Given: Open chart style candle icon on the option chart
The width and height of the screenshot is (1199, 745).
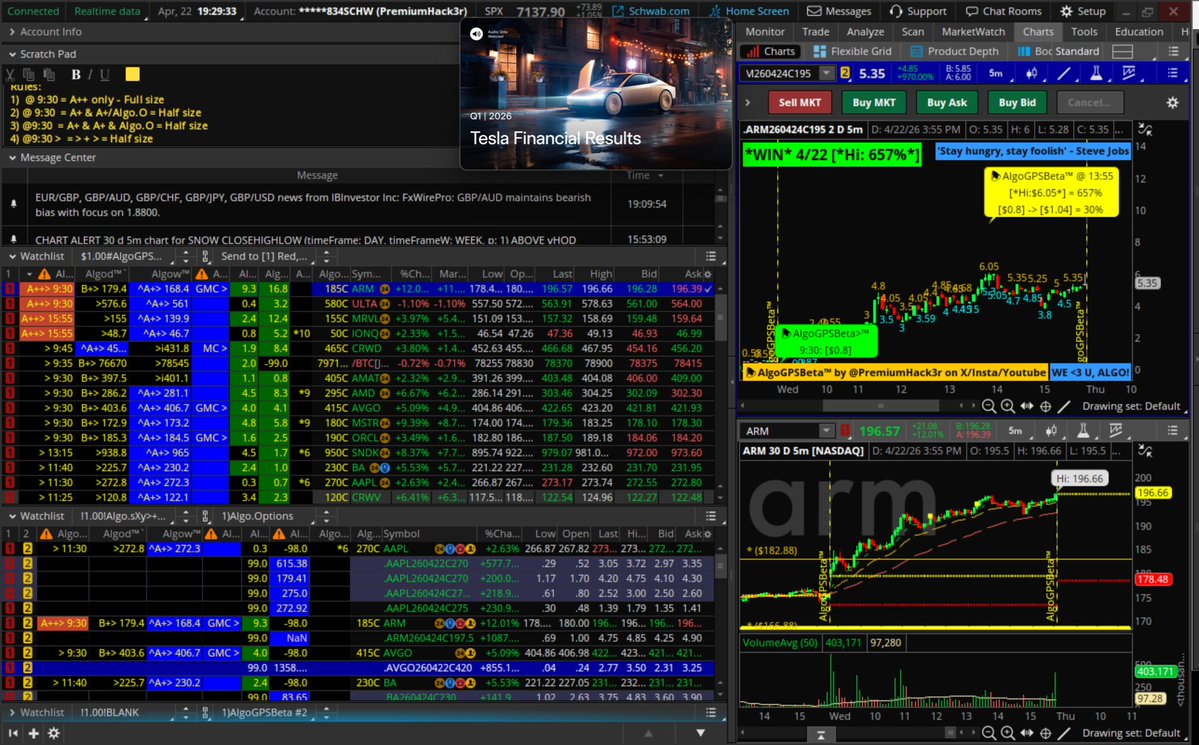Looking at the screenshot, I should [1032, 73].
